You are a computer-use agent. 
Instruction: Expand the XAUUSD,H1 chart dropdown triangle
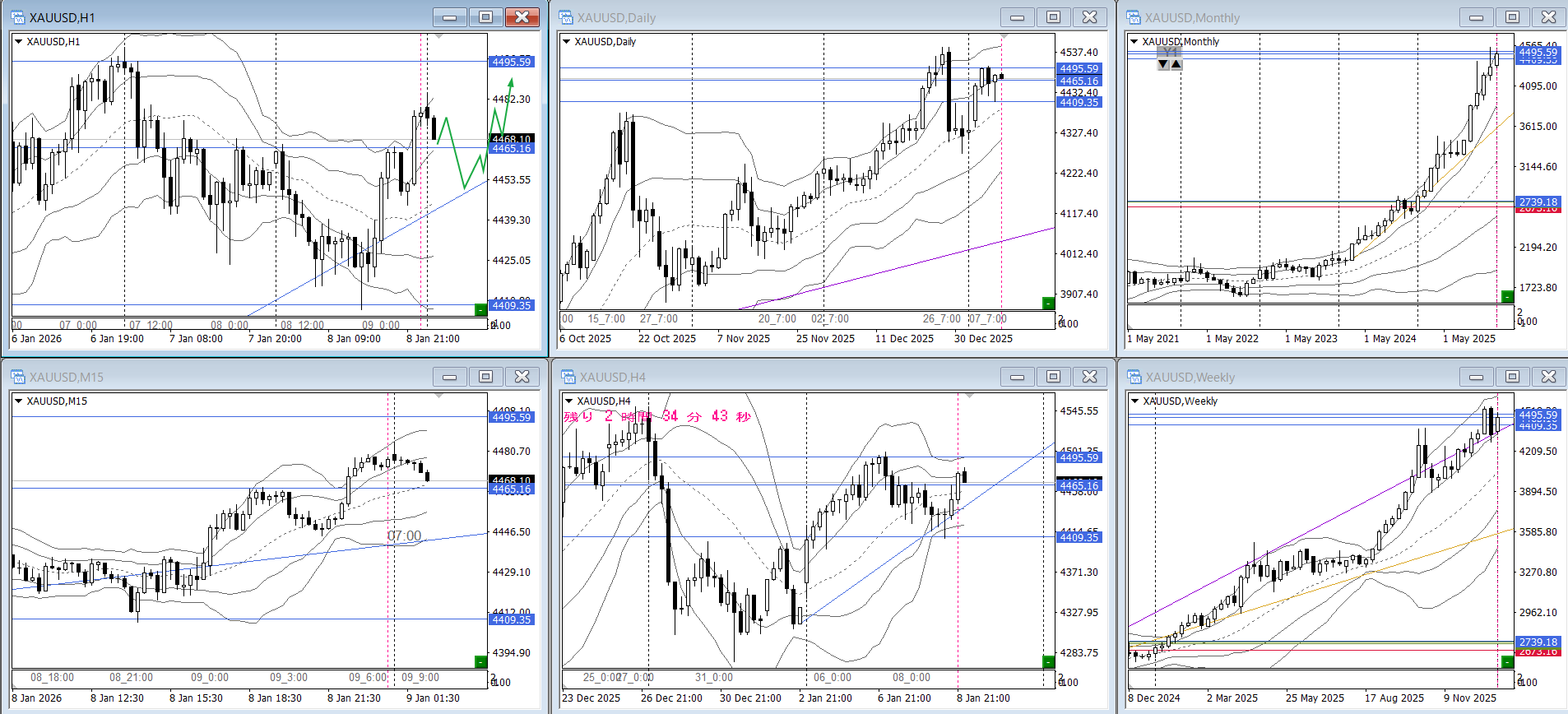click(x=18, y=41)
